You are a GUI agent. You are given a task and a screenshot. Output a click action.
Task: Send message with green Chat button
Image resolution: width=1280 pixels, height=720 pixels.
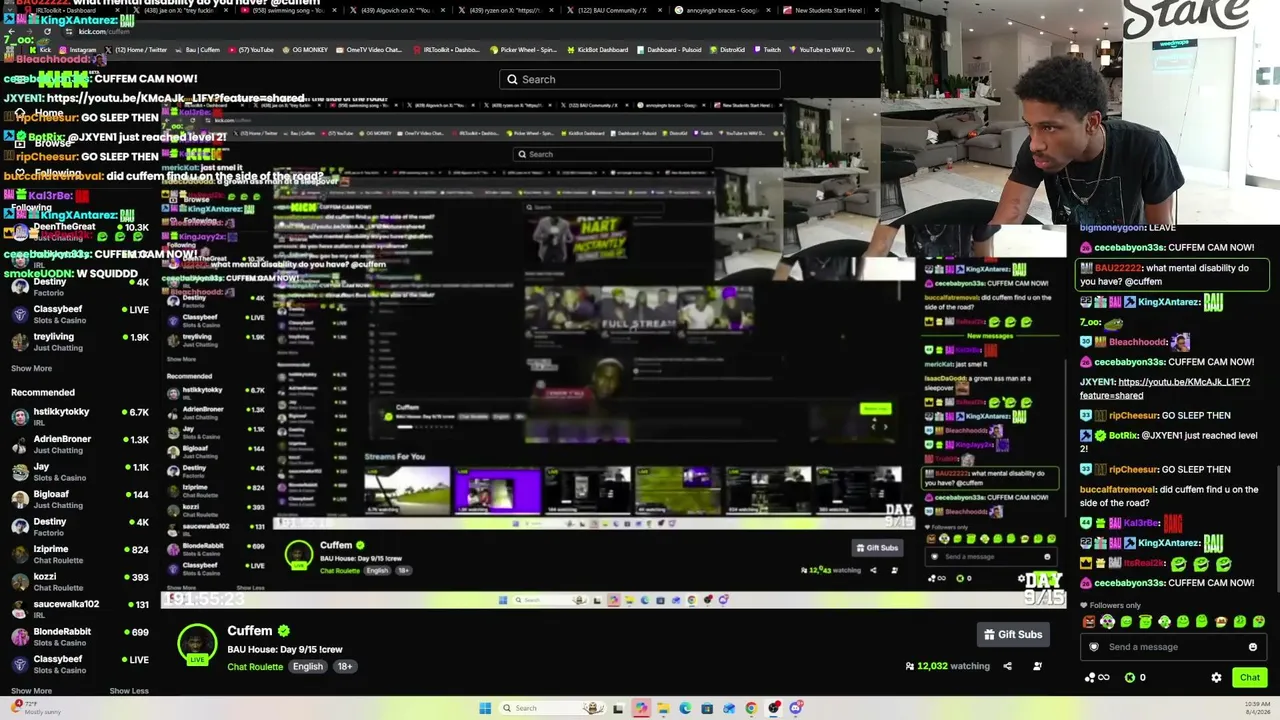(x=1250, y=677)
